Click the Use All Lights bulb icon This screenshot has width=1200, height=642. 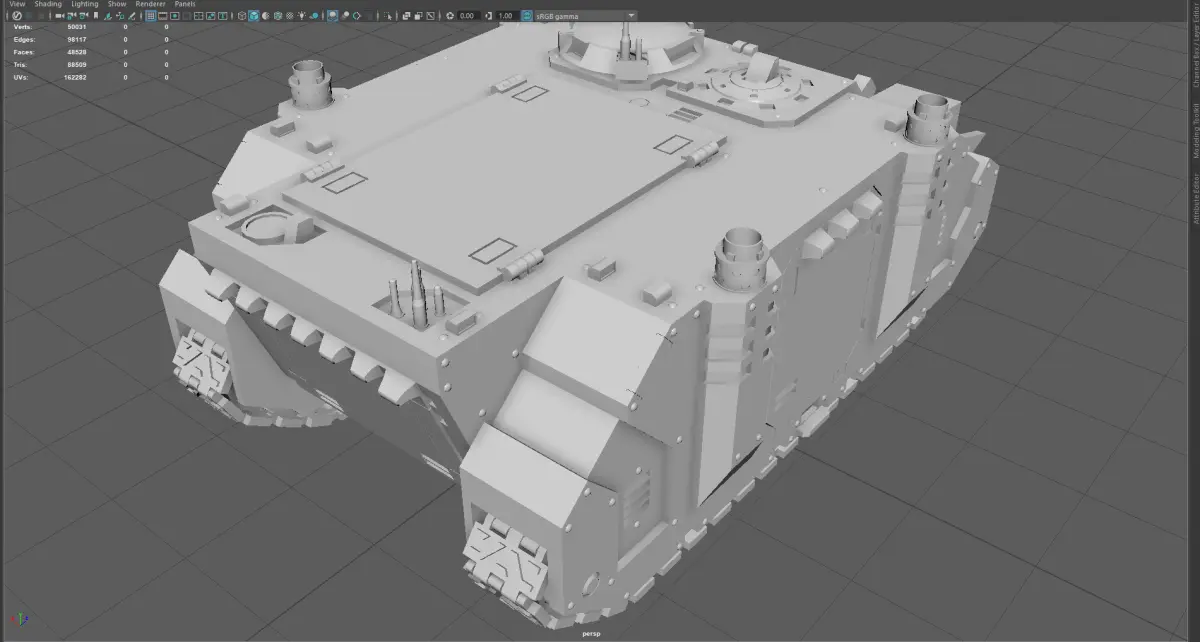click(302, 16)
